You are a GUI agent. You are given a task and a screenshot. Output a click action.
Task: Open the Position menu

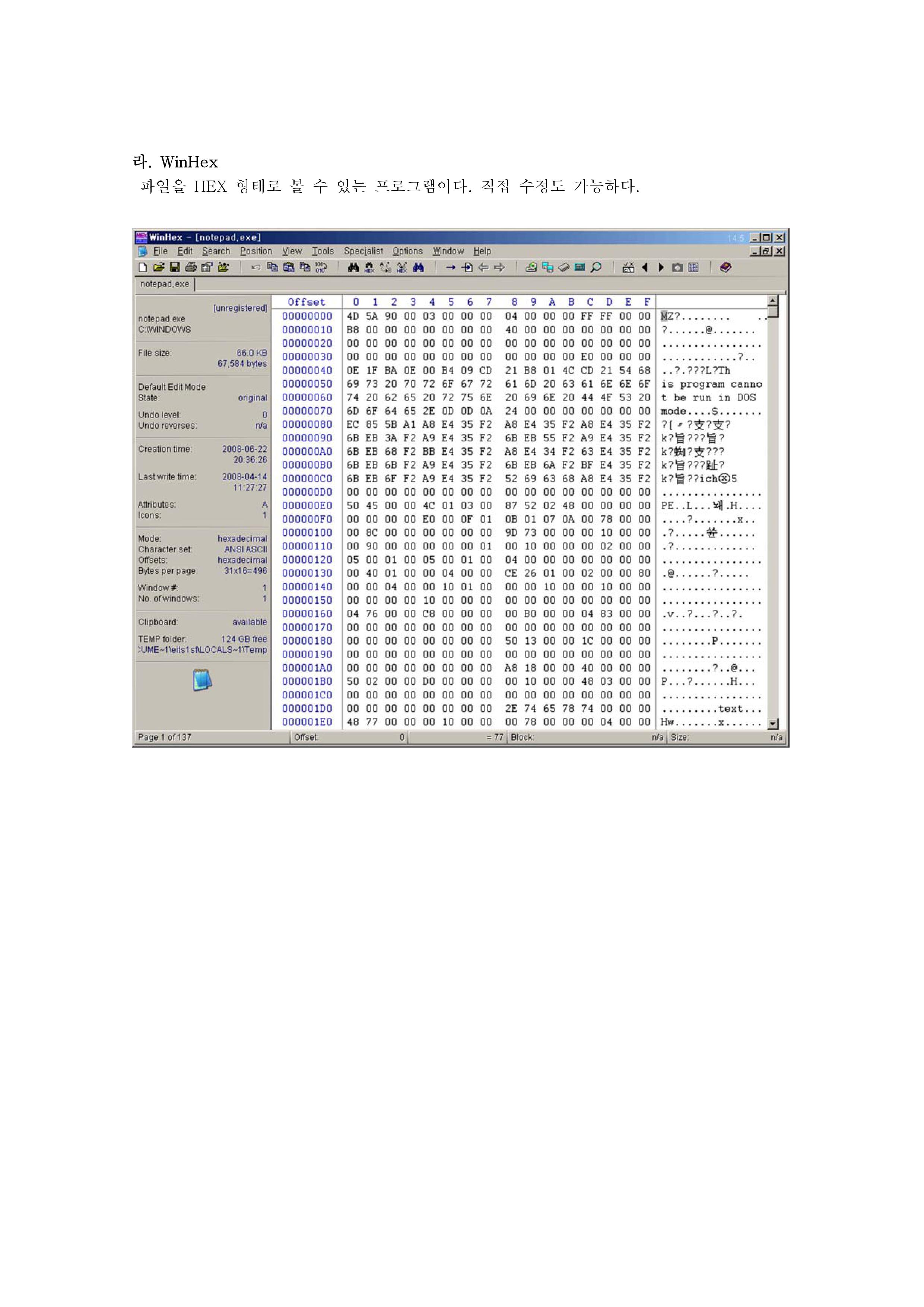[x=255, y=251]
